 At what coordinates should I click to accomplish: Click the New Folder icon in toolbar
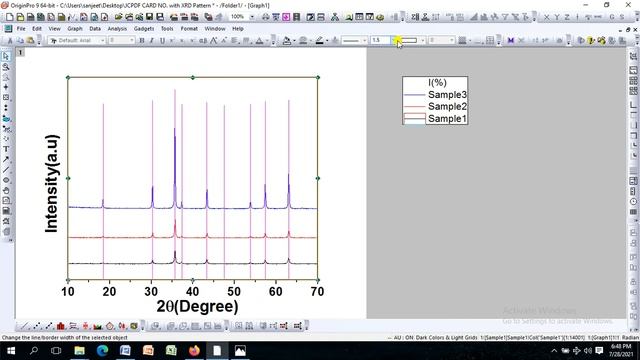tap(20, 17)
